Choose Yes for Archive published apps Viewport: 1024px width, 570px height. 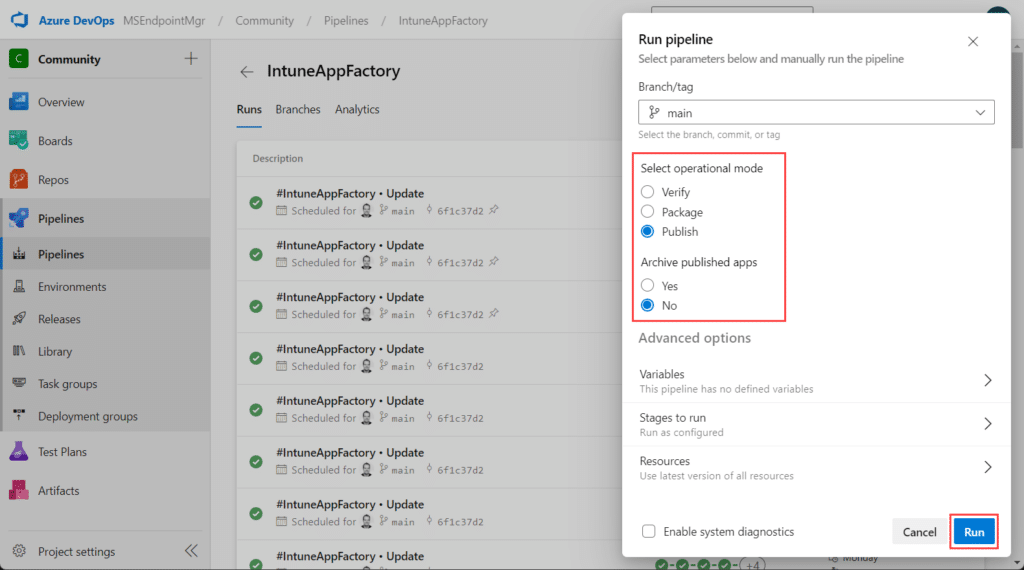pyautogui.click(x=647, y=285)
